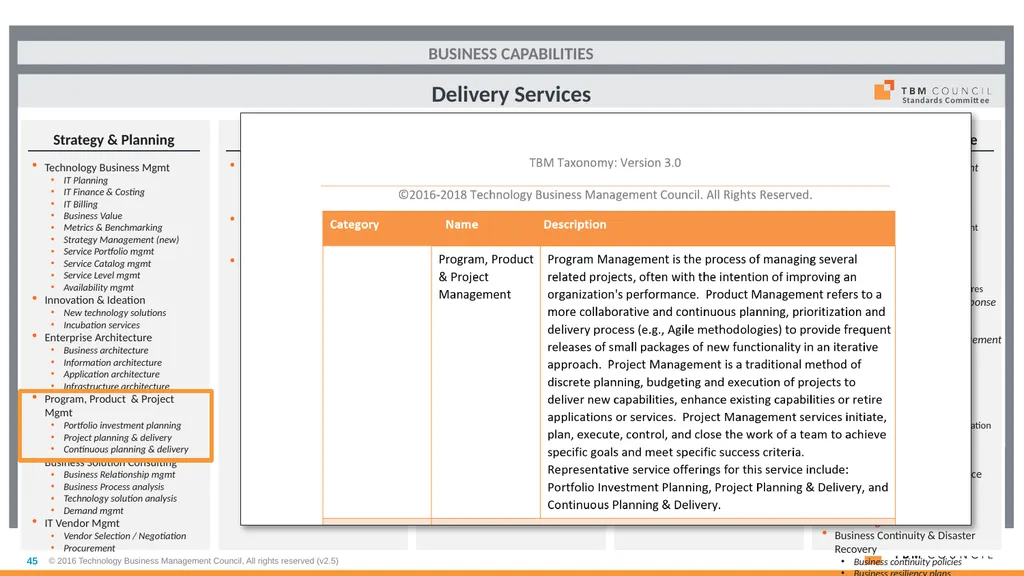Select the 'IT Billing' entry

coord(80,204)
